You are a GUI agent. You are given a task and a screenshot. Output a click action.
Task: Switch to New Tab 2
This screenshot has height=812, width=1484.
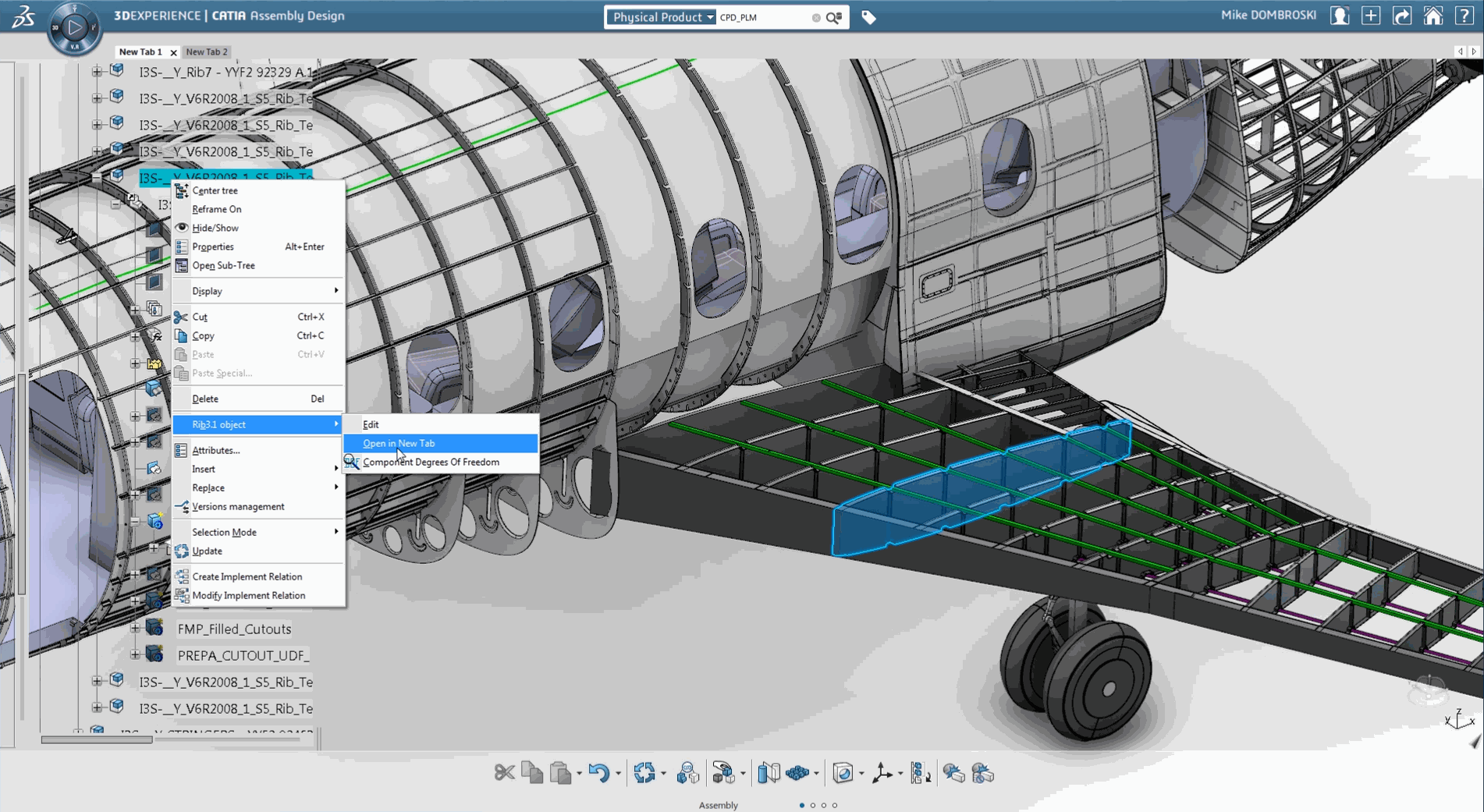[206, 51]
